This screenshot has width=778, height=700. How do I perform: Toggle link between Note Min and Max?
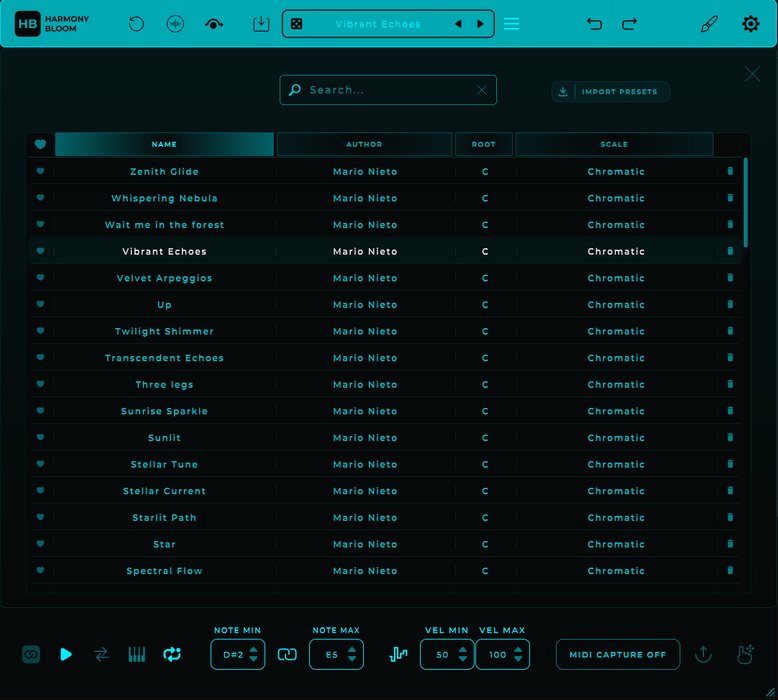point(287,654)
